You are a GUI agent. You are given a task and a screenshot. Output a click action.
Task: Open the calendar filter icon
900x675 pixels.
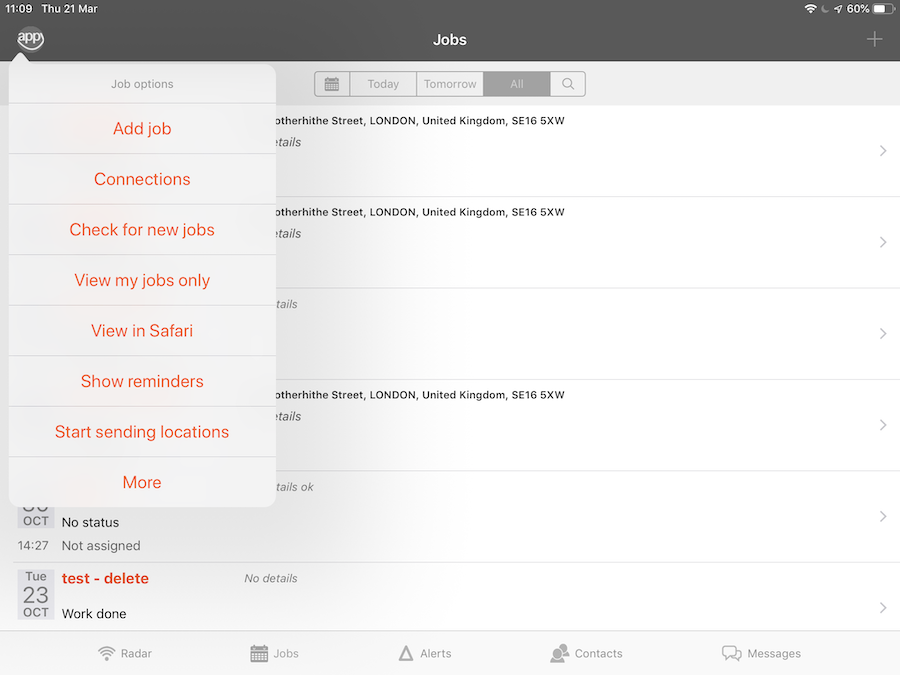(x=332, y=84)
